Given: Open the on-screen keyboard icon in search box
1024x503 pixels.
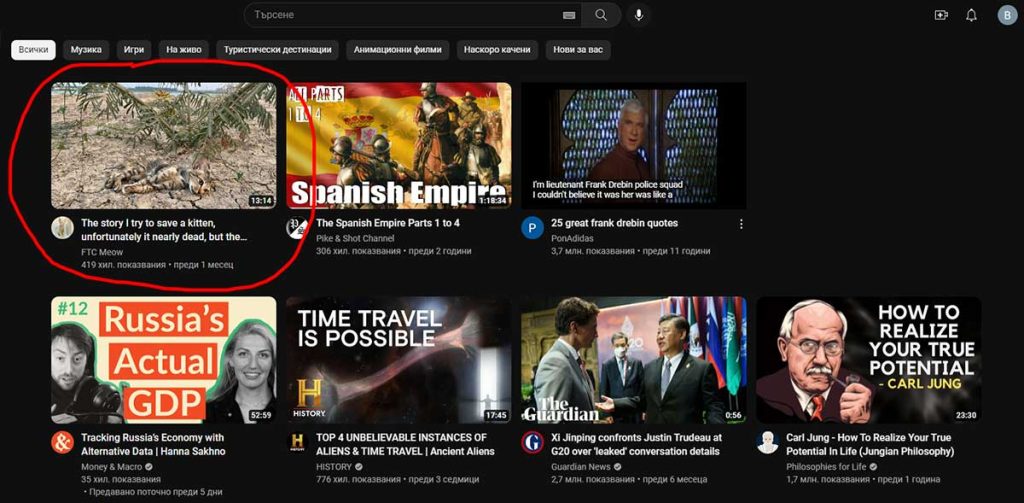Looking at the screenshot, I should coord(569,15).
